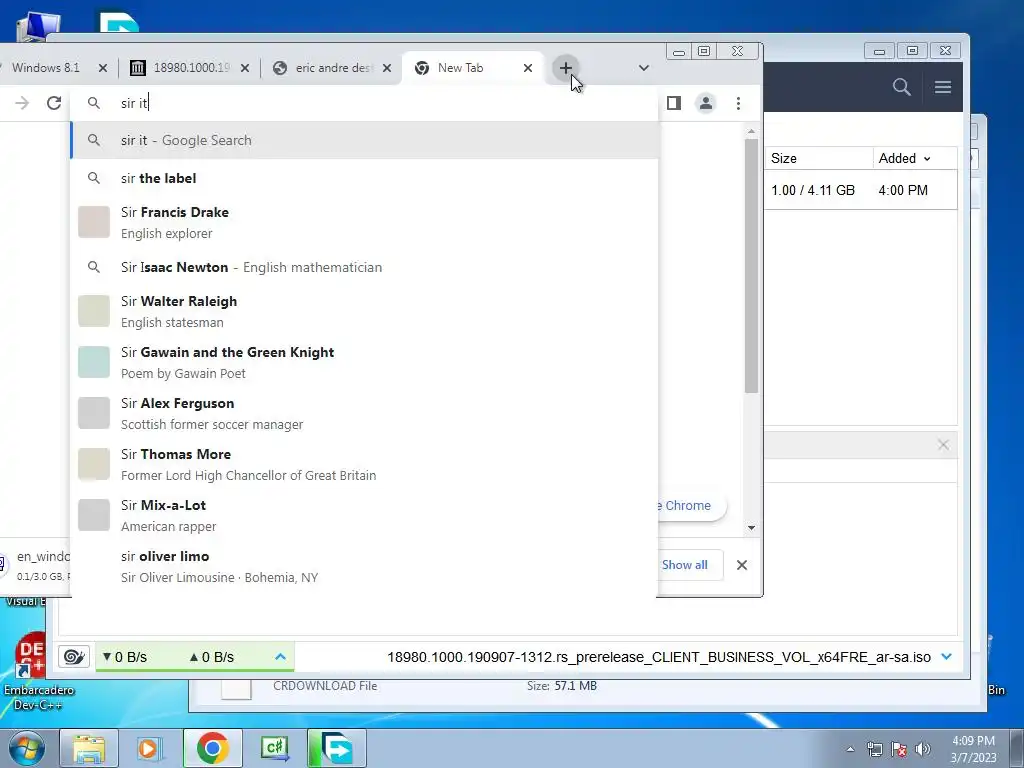
Task: Expand speed graph chevron in status bar
Action: [x=280, y=657]
